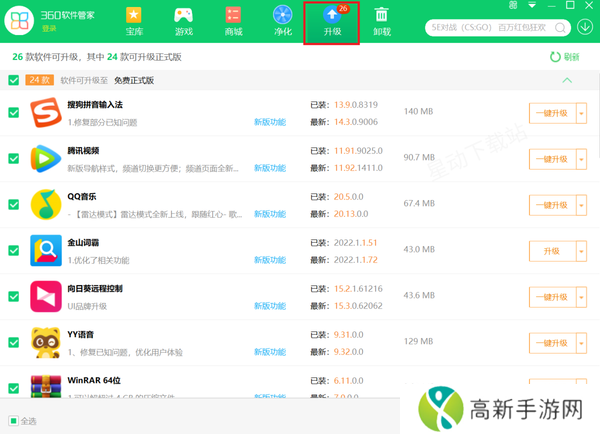Screen dimensions: 600x434
Task: Click the 登录 login link
Action: (x=49, y=29)
